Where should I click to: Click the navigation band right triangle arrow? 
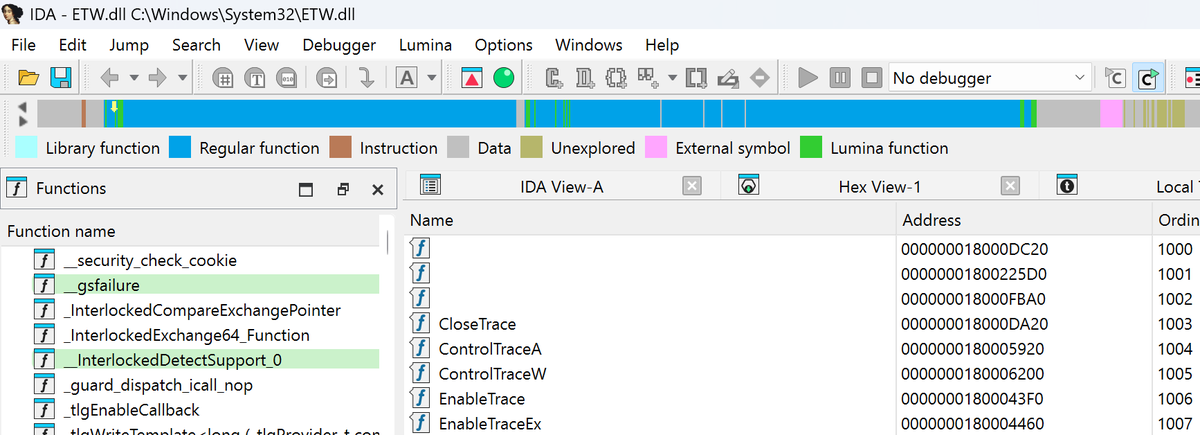pyautogui.click(x=23, y=120)
